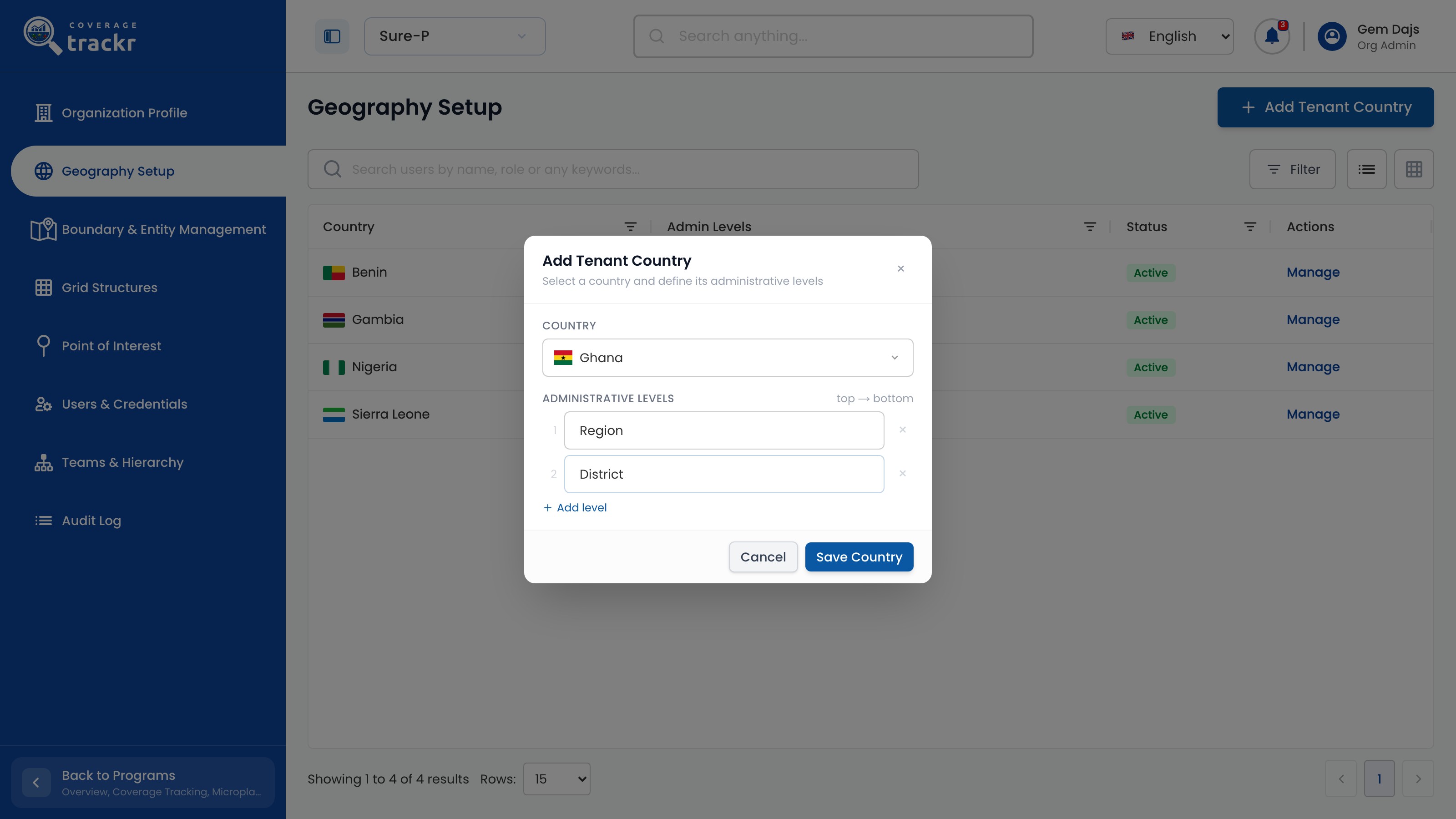Click the Region level input
This screenshot has width=1456, height=819.
pyautogui.click(x=724, y=430)
